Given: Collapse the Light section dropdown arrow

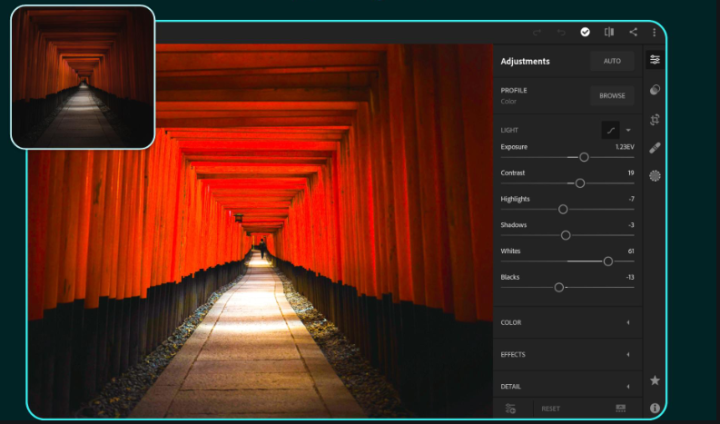Looking at the screenshot, I should point(628,130).
